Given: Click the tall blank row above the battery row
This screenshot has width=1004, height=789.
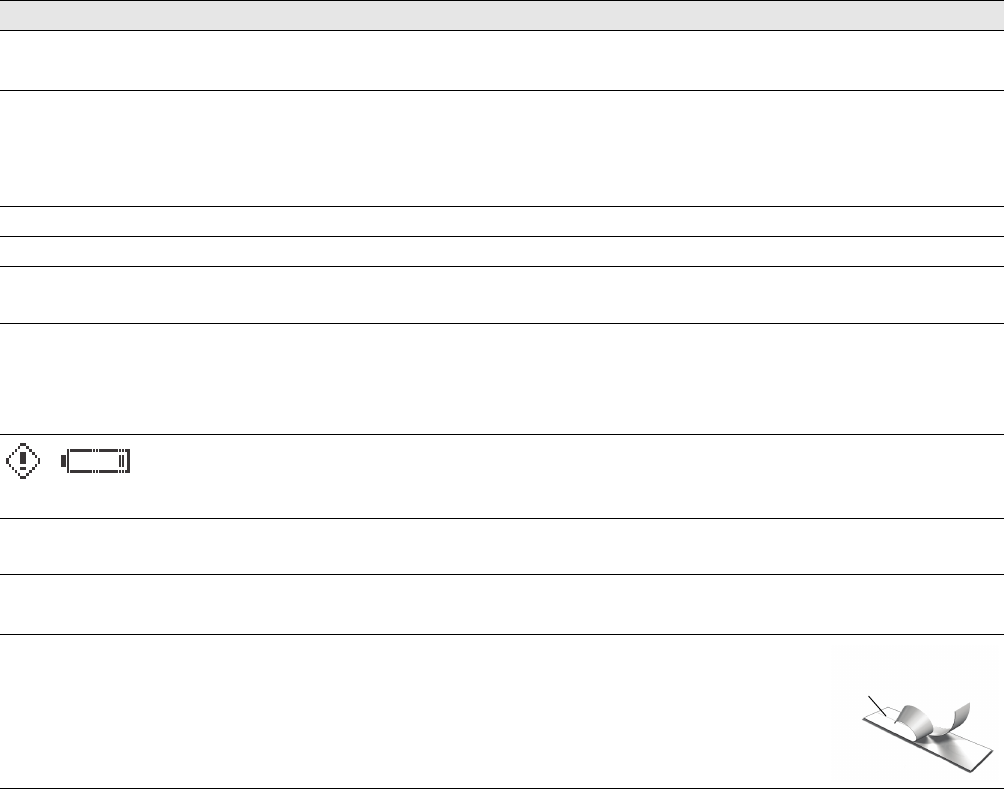Looking at the screenshot, I should [x=502, y=378].
